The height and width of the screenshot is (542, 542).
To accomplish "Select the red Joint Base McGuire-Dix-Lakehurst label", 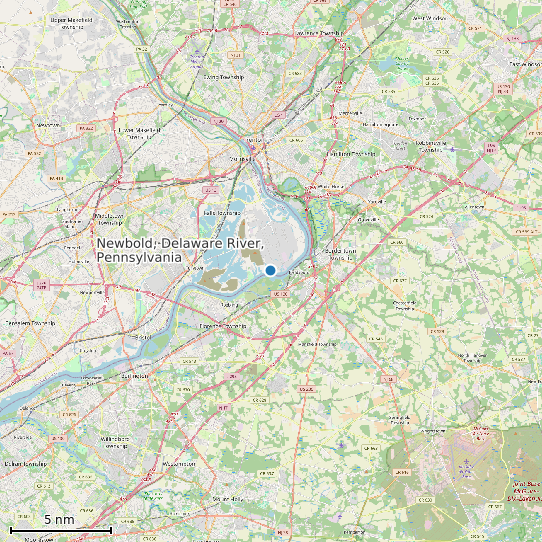I will 525,491.
